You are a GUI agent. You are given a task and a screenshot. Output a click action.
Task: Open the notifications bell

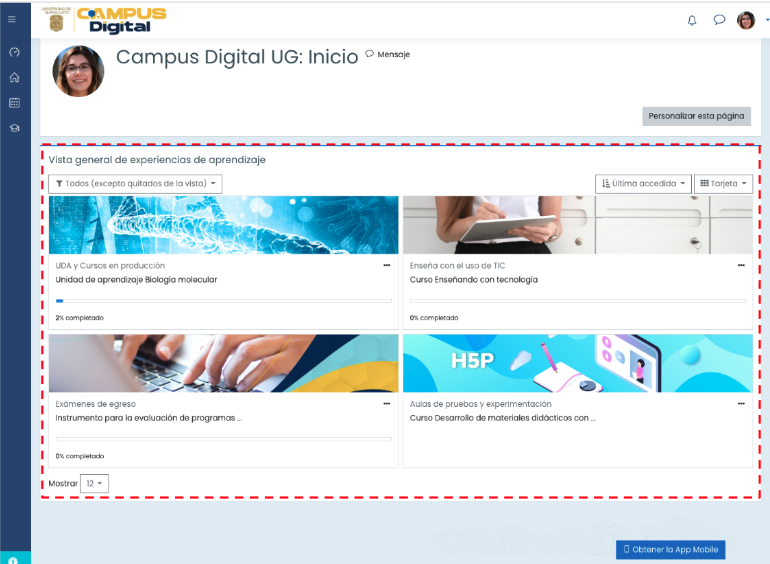[692, 20]
